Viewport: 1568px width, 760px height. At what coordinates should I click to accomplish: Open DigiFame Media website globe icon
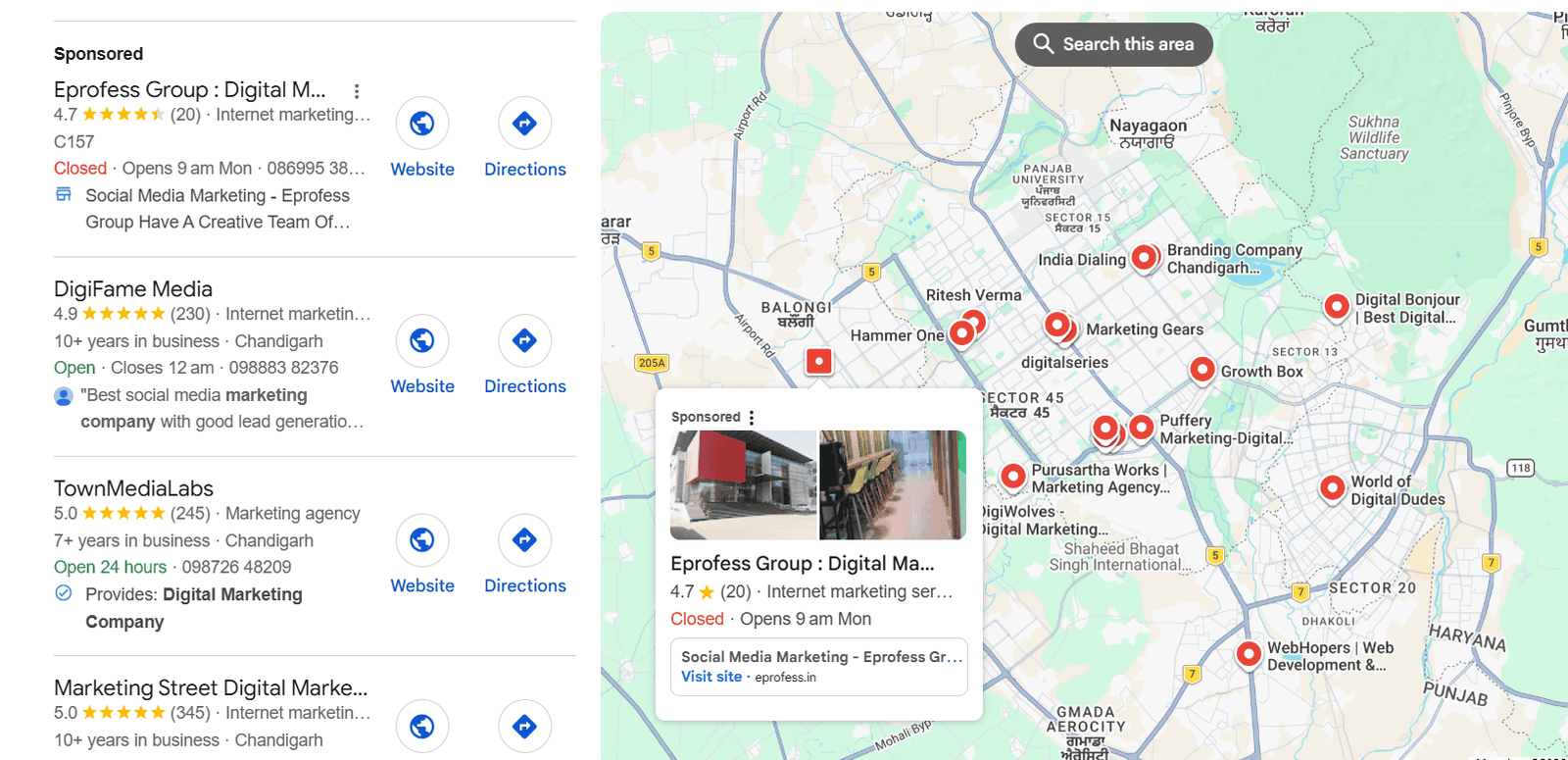pyautogui.click(x=422, y=340)
